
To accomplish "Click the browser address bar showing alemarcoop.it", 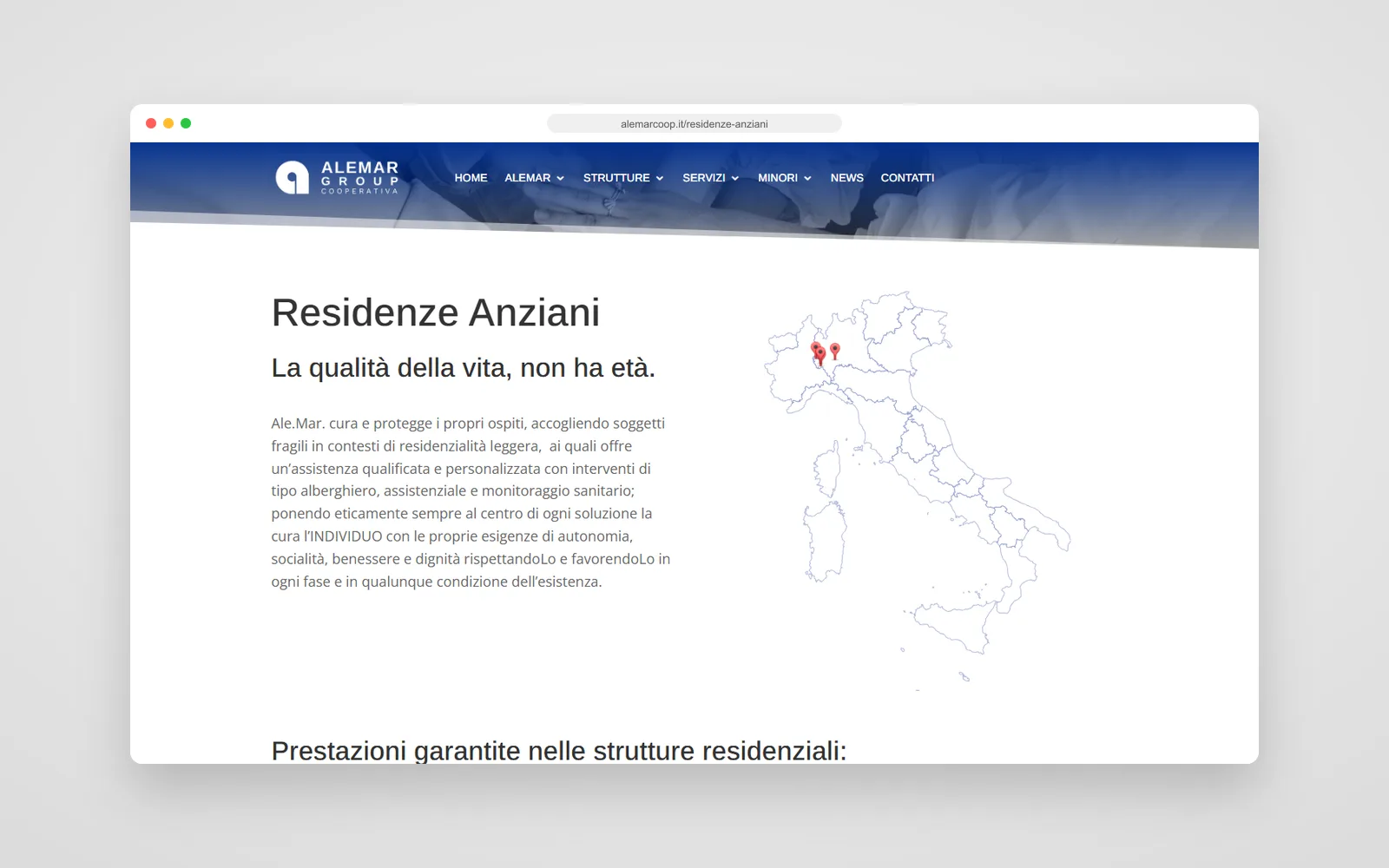I will coord(694,123).
